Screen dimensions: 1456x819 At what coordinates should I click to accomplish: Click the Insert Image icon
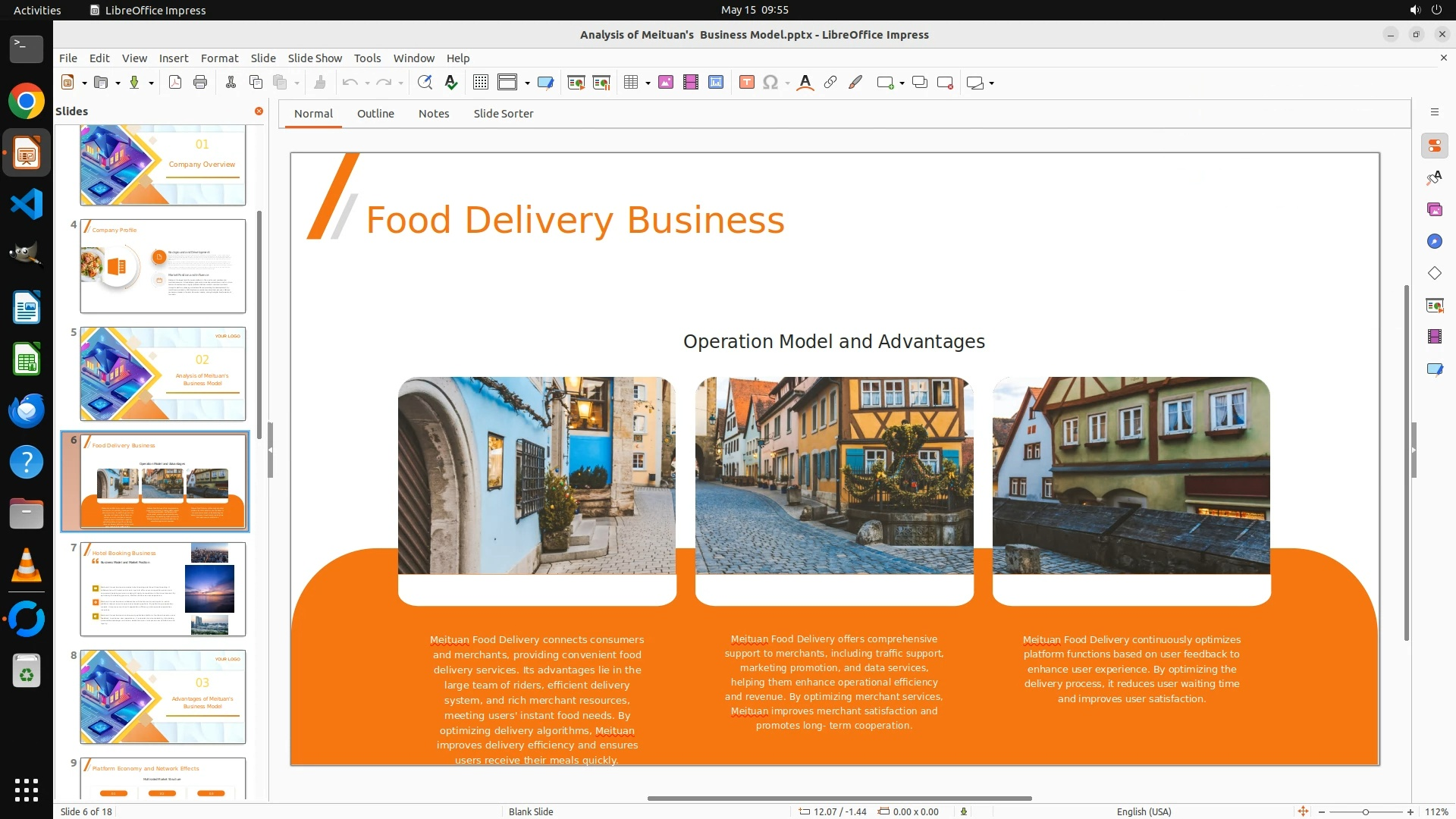(x=666, y=83)
